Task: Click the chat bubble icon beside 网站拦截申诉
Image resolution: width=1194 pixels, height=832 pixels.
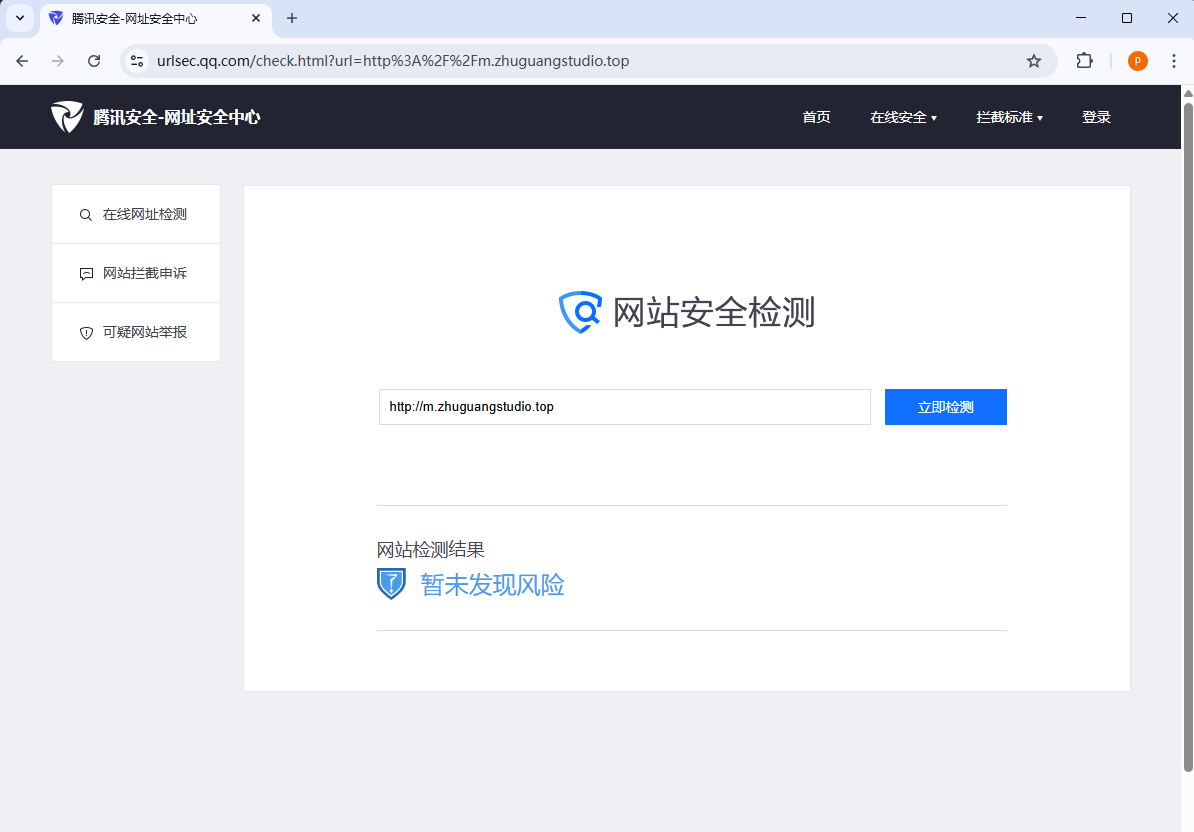Action: click(86, 274)
